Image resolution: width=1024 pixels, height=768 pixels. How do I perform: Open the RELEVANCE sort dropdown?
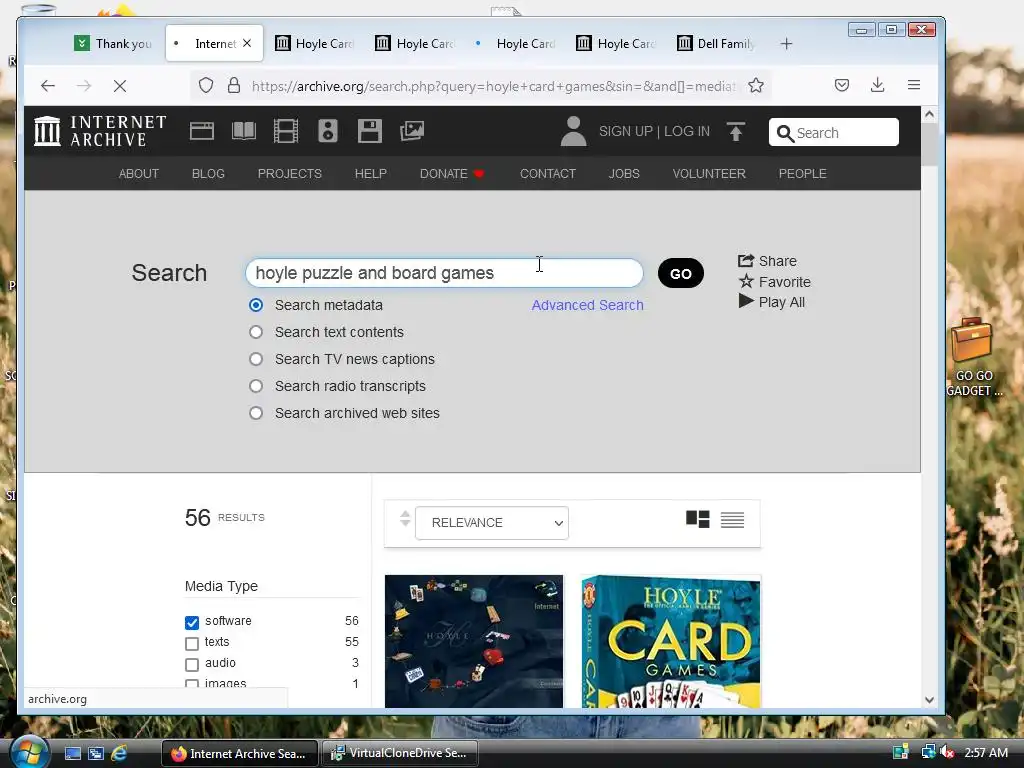coord(492,522)
